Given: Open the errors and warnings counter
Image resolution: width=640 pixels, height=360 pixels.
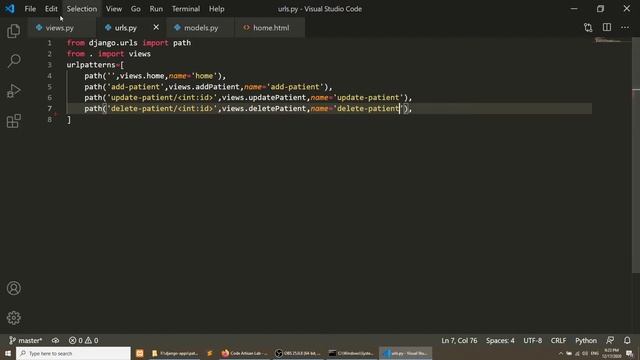Looking at the screenshot, I should 83,340.
